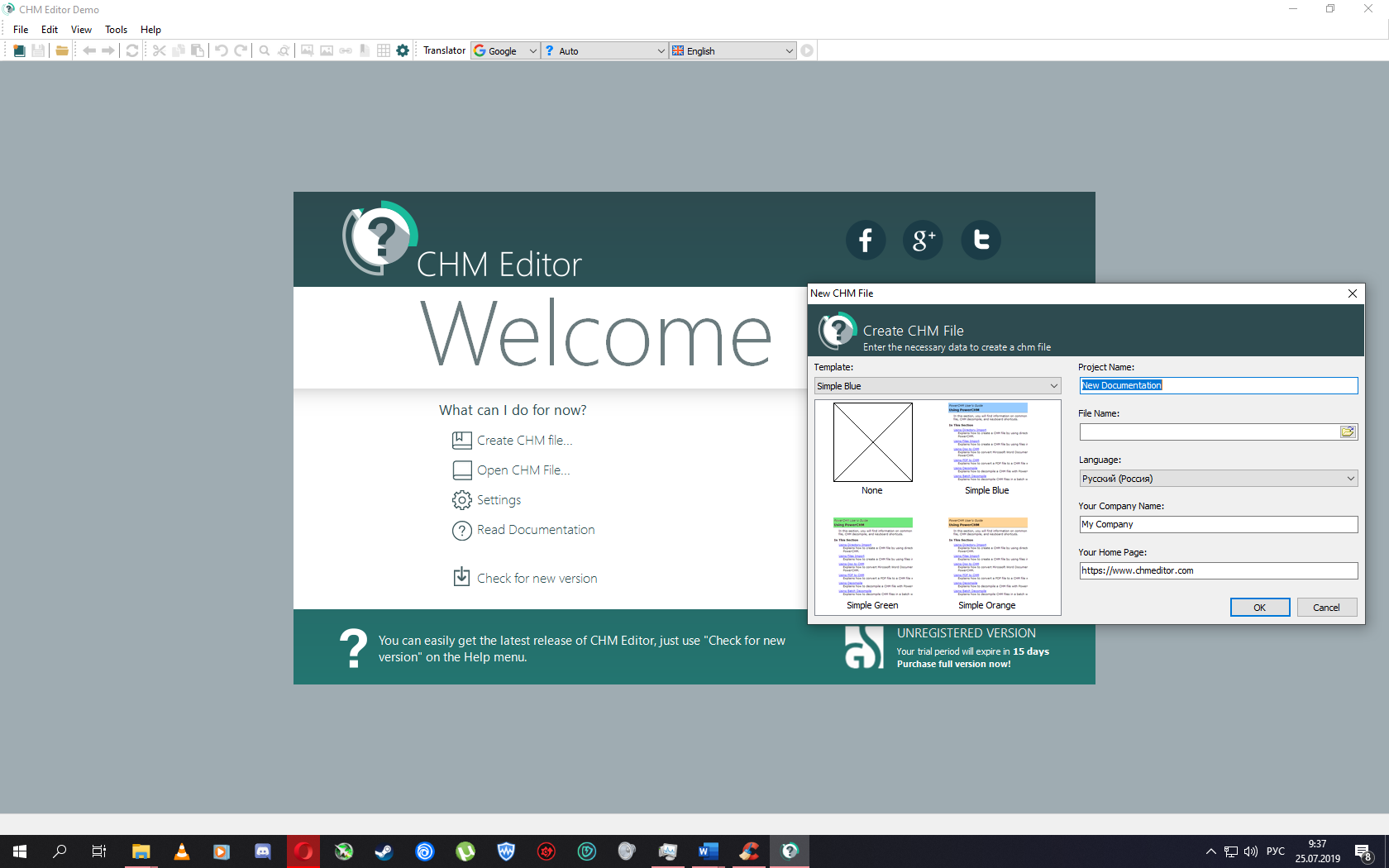Click the Refresh toolbar icon
This screenshot has width=1389, height=868.
coord(132,50)
